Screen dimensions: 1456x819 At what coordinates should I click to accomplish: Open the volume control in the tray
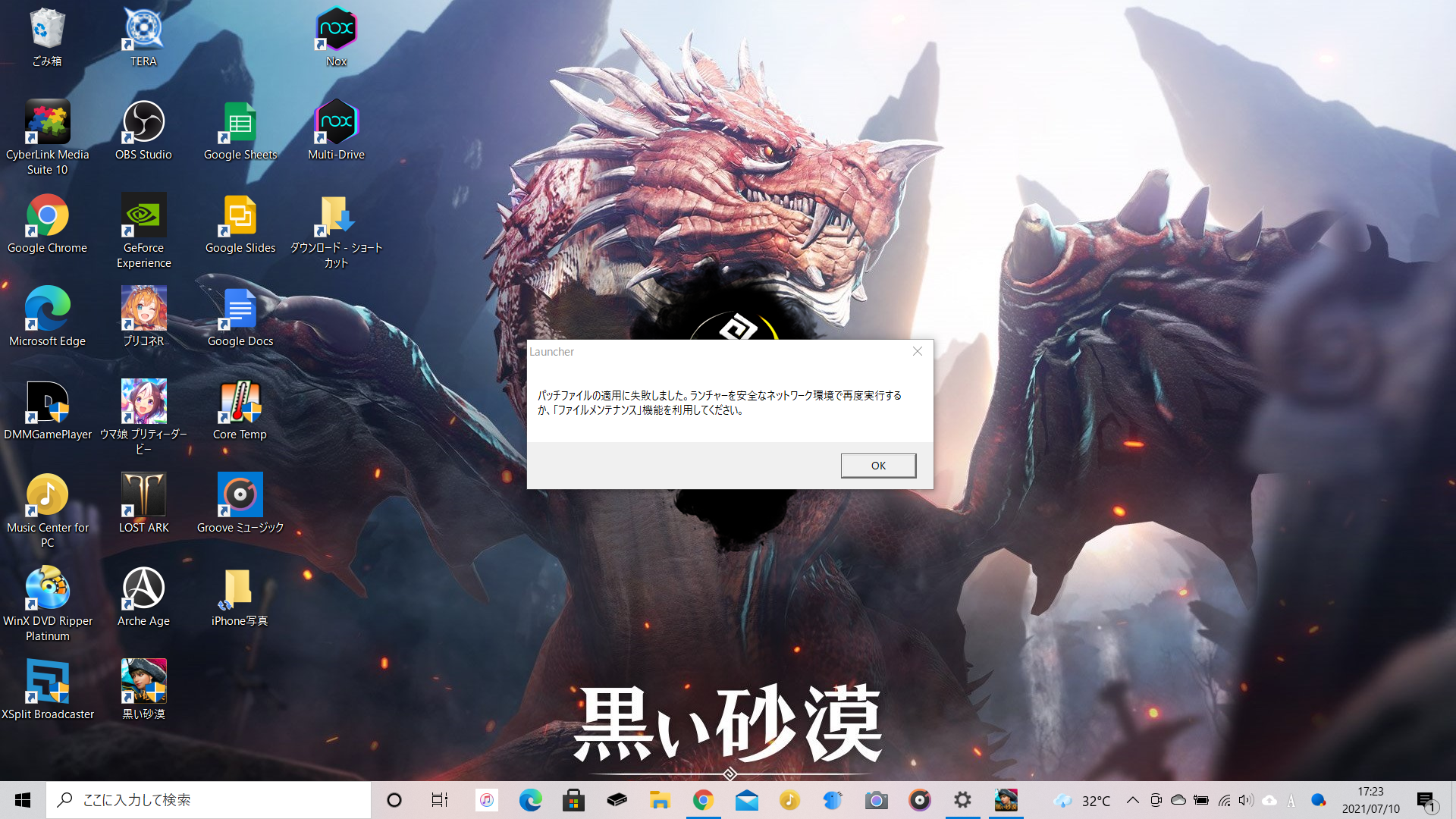pyautogui.click(x=1245, y=800)
